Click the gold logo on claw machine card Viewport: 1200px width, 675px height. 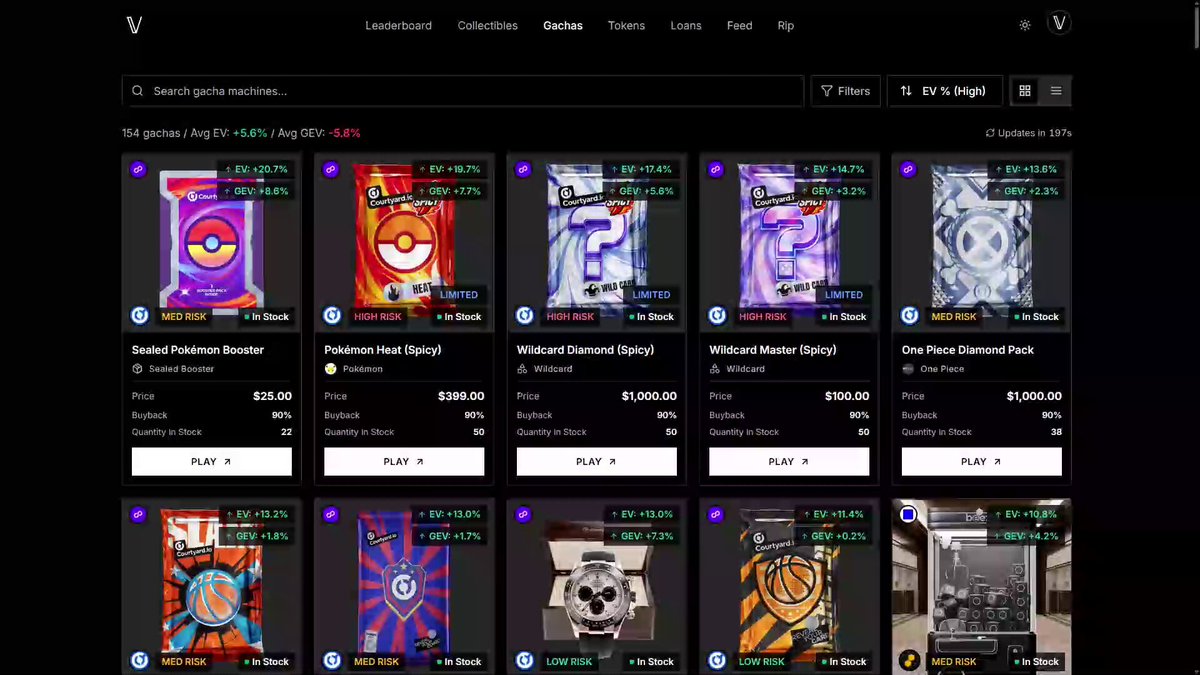910,661
